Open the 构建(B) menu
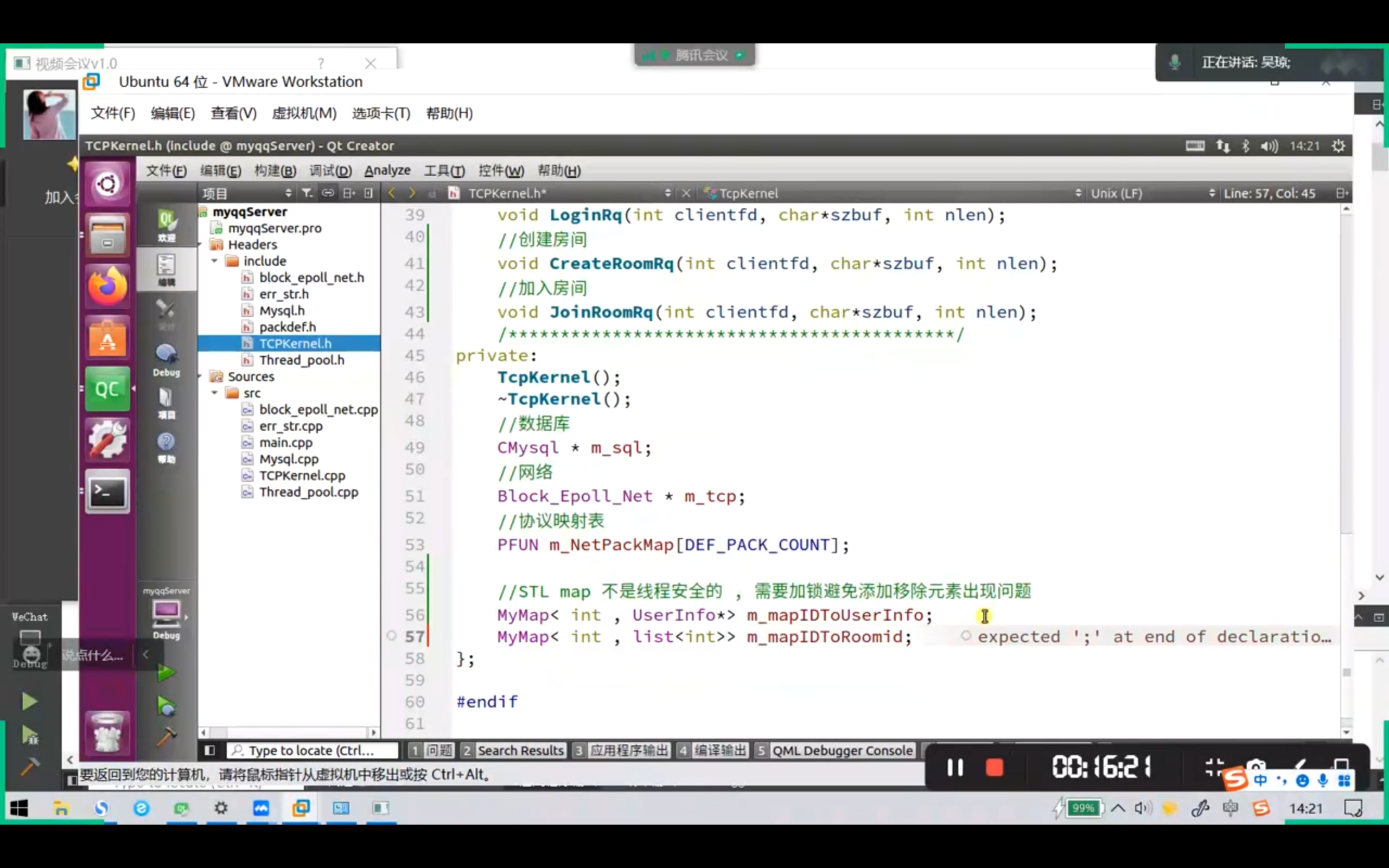 point(275,170)
